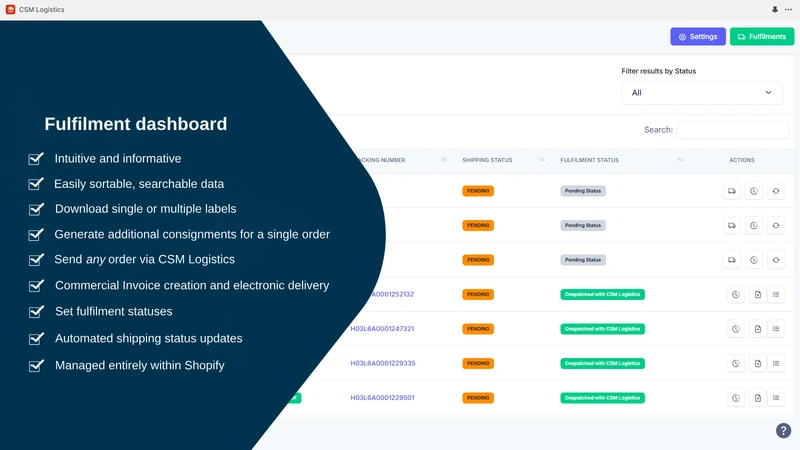
Task: Sort by Fulfilment Status column arrows
Action: (680, 160)
